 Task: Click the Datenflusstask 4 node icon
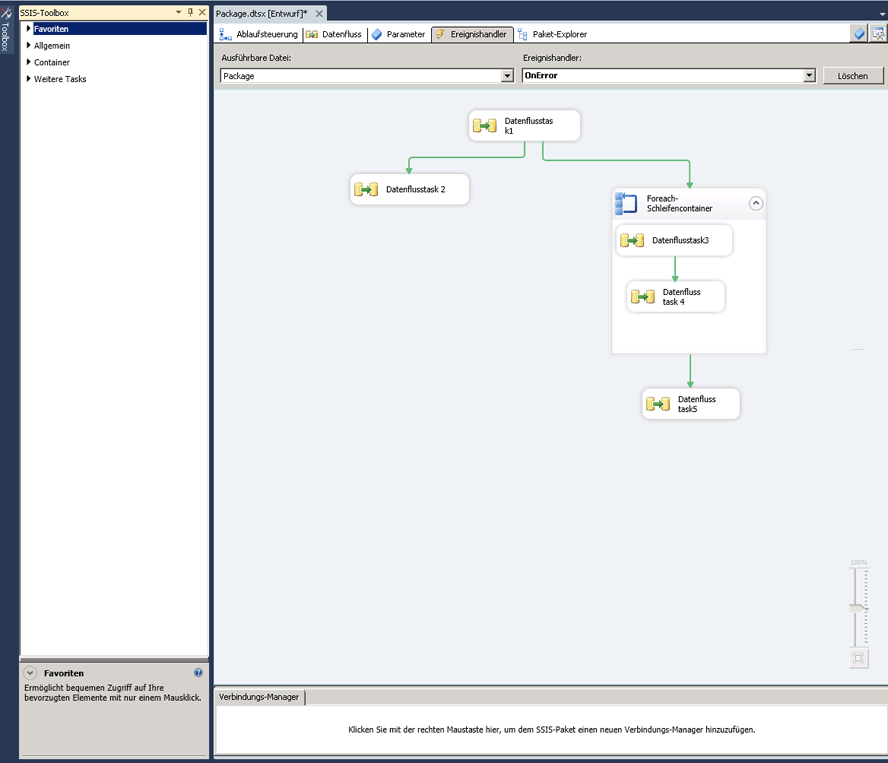coord(643,297)
